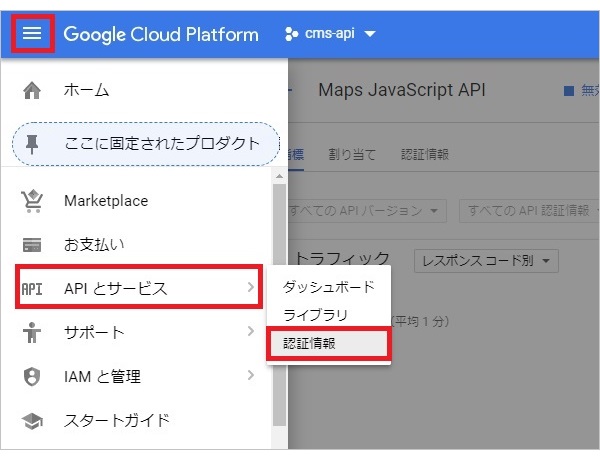The image size is (600, 465).
Task: Expand the IAM と管理 submenu chevron
Action: pyautogui.click(x=251, y=375)
